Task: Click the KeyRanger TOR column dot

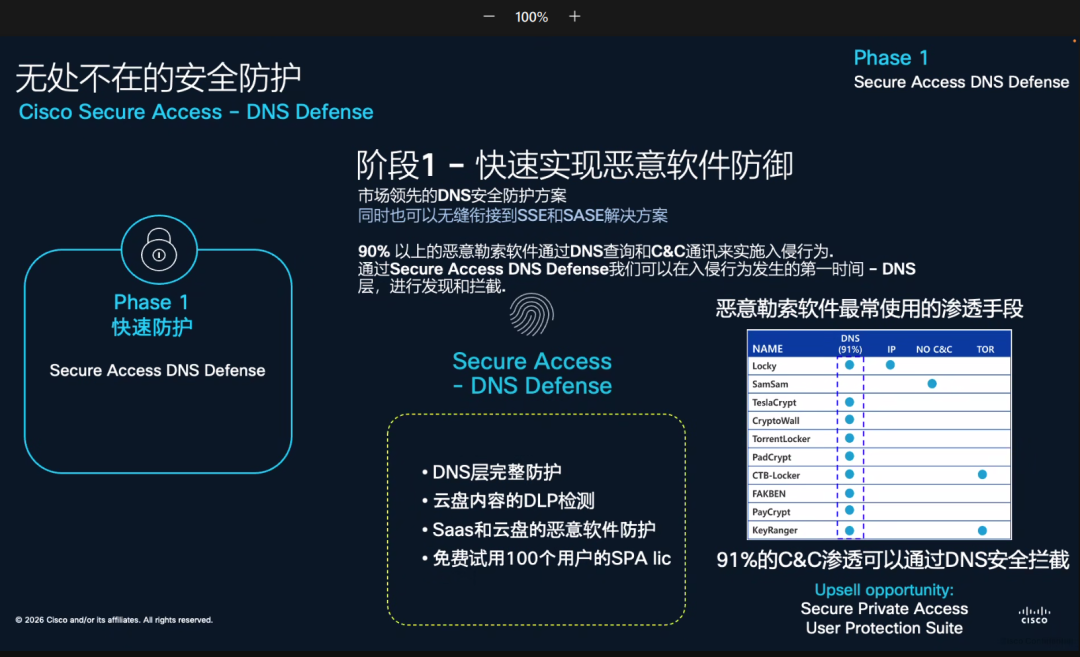Action: [x=982, y=530]
